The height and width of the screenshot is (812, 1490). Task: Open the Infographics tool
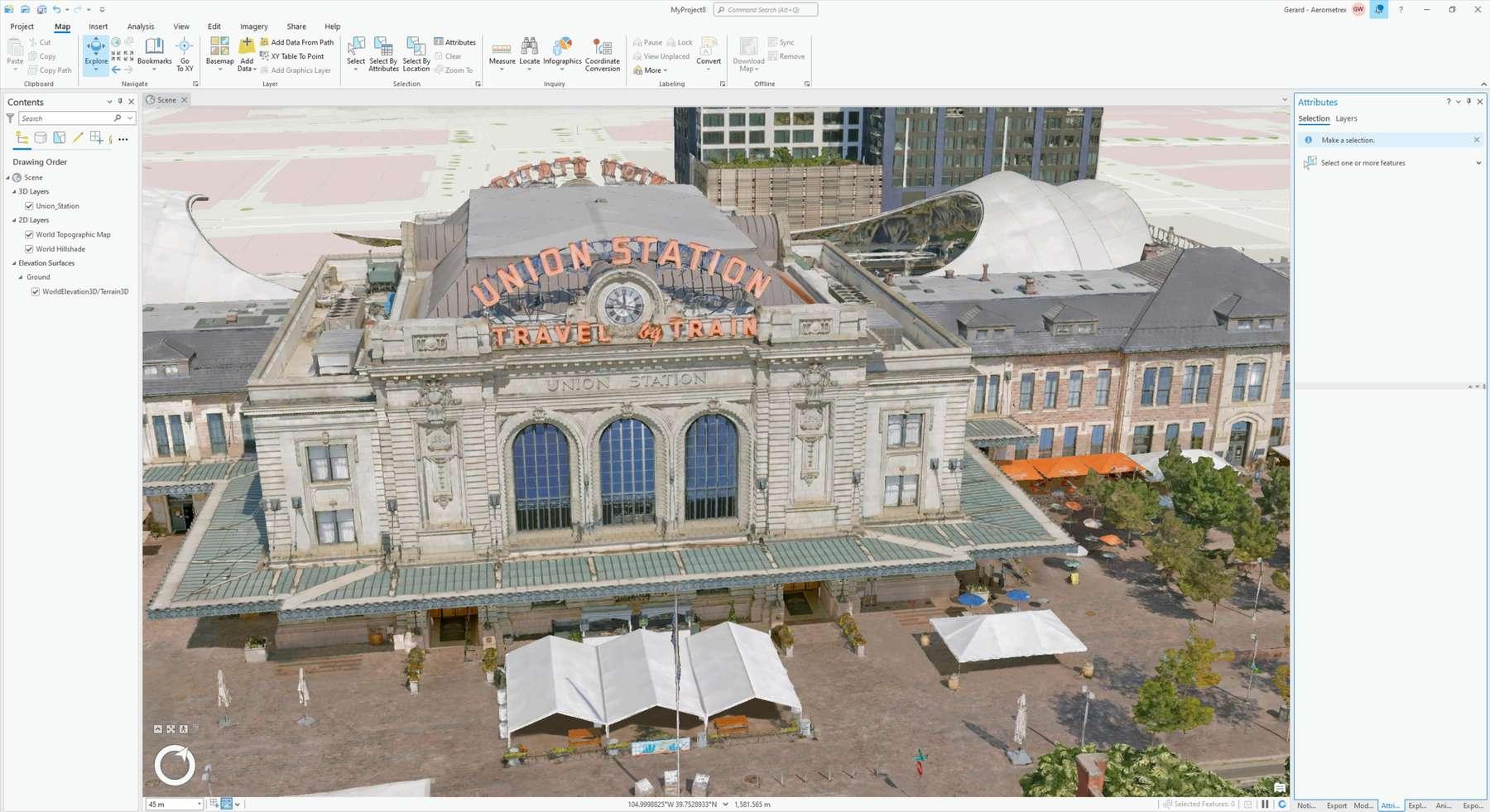(562, 54)
